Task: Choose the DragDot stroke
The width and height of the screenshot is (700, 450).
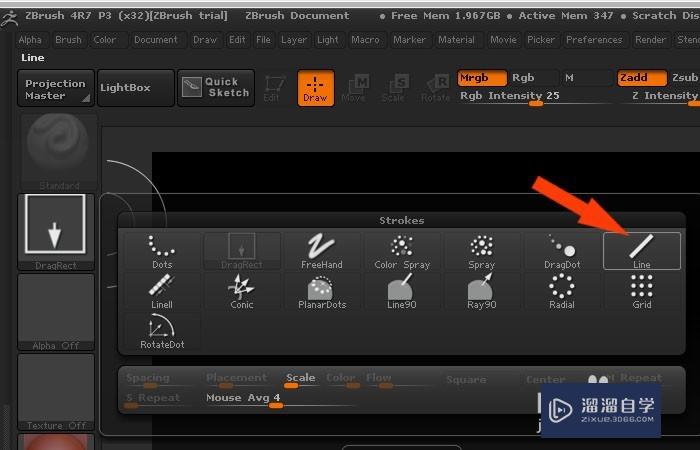Action: point(562,251)
